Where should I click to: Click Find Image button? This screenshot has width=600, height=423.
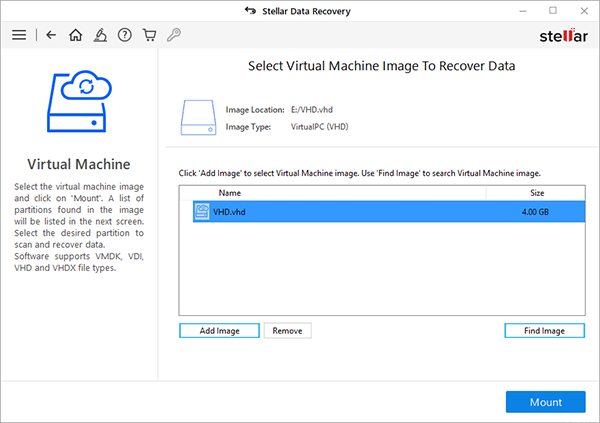(x=545, y=331)
